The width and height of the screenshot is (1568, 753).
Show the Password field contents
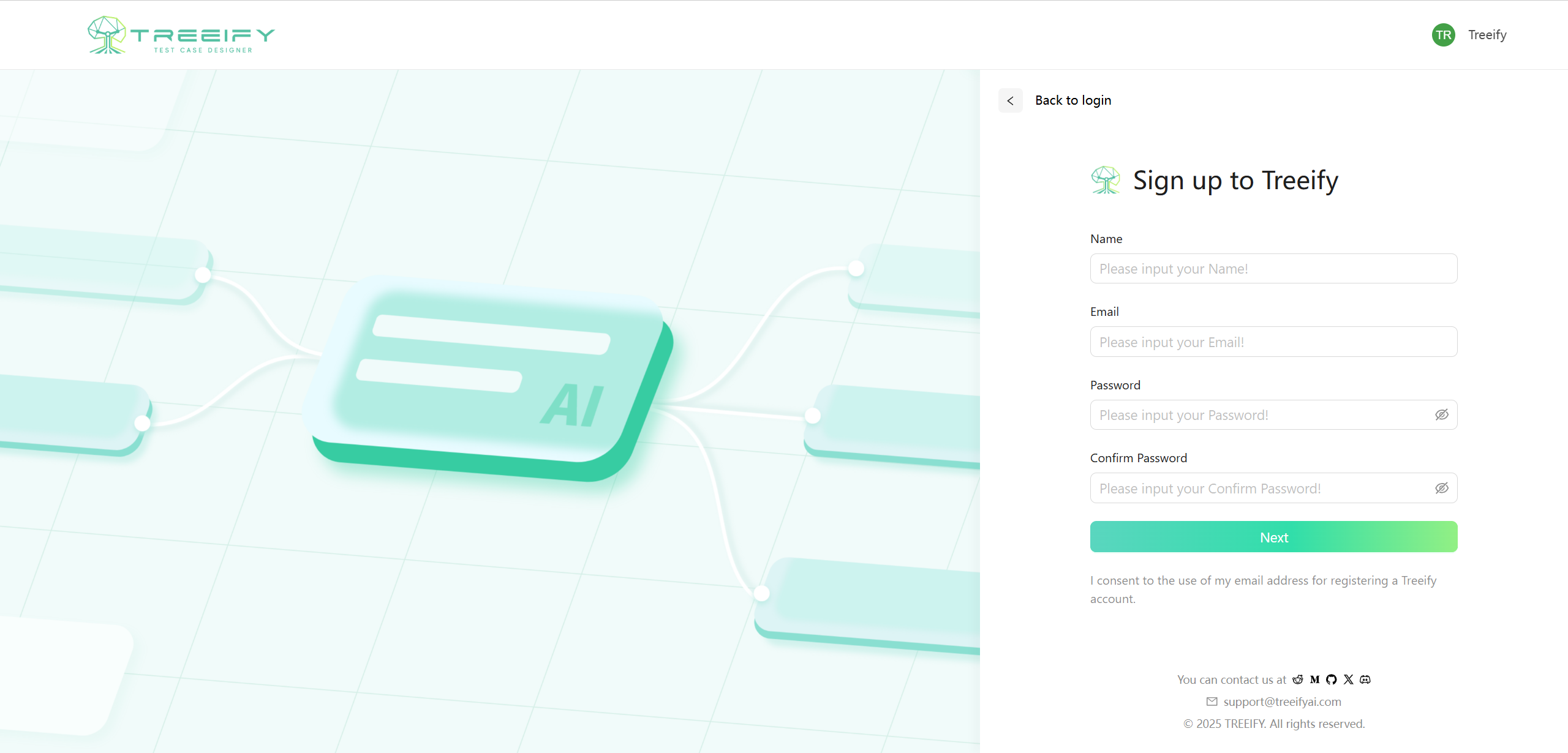pyautogui.click(x=1441, y=414)
